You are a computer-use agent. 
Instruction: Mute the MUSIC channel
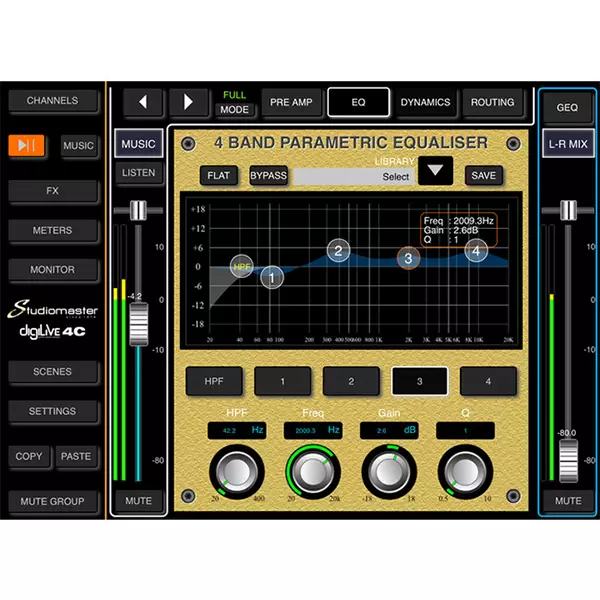click(x=138, y=500)
